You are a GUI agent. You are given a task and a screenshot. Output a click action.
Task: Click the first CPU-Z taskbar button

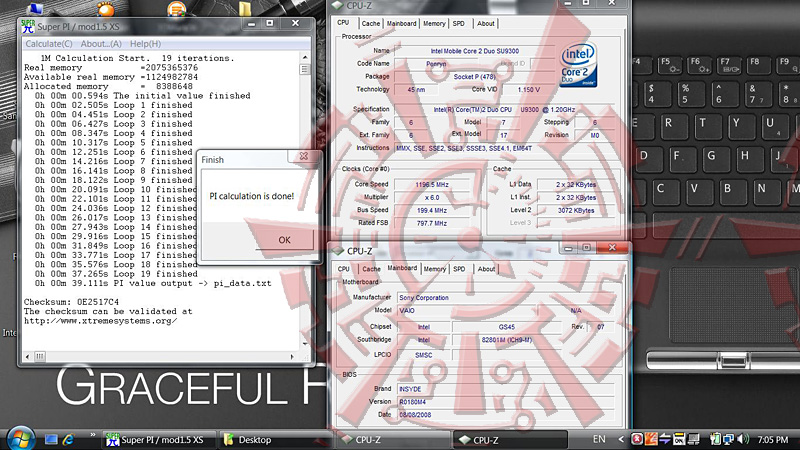coord(393,440)
